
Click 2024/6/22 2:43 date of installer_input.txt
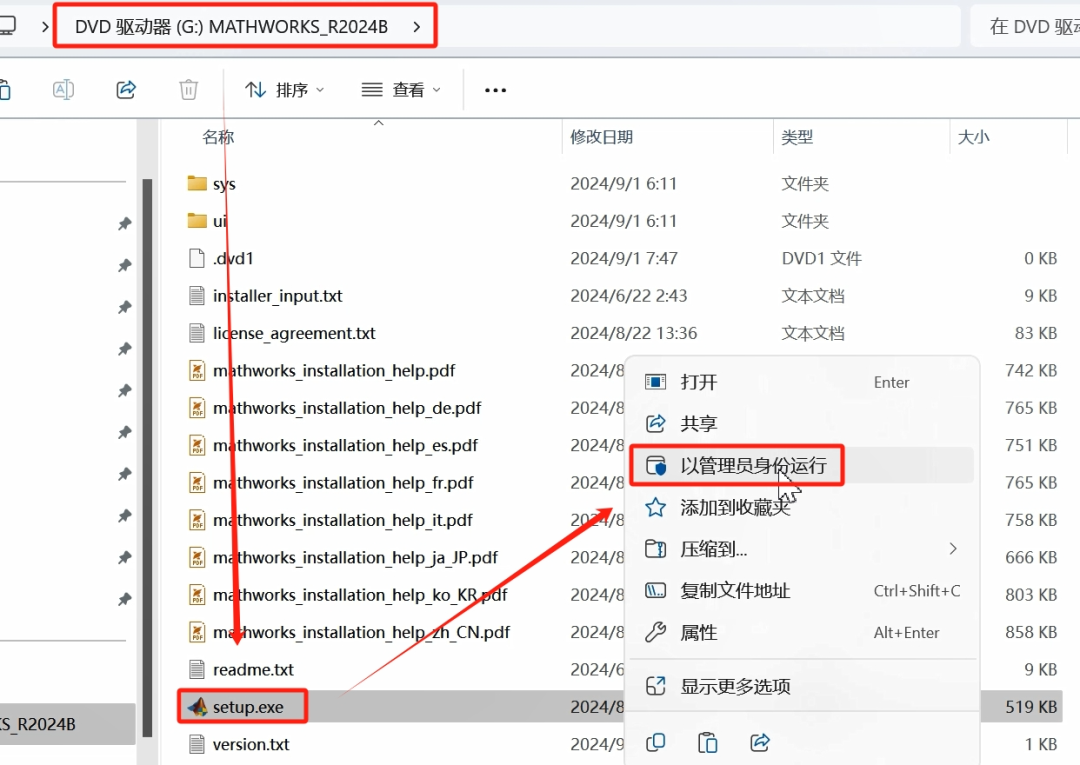tap(628, 295)
